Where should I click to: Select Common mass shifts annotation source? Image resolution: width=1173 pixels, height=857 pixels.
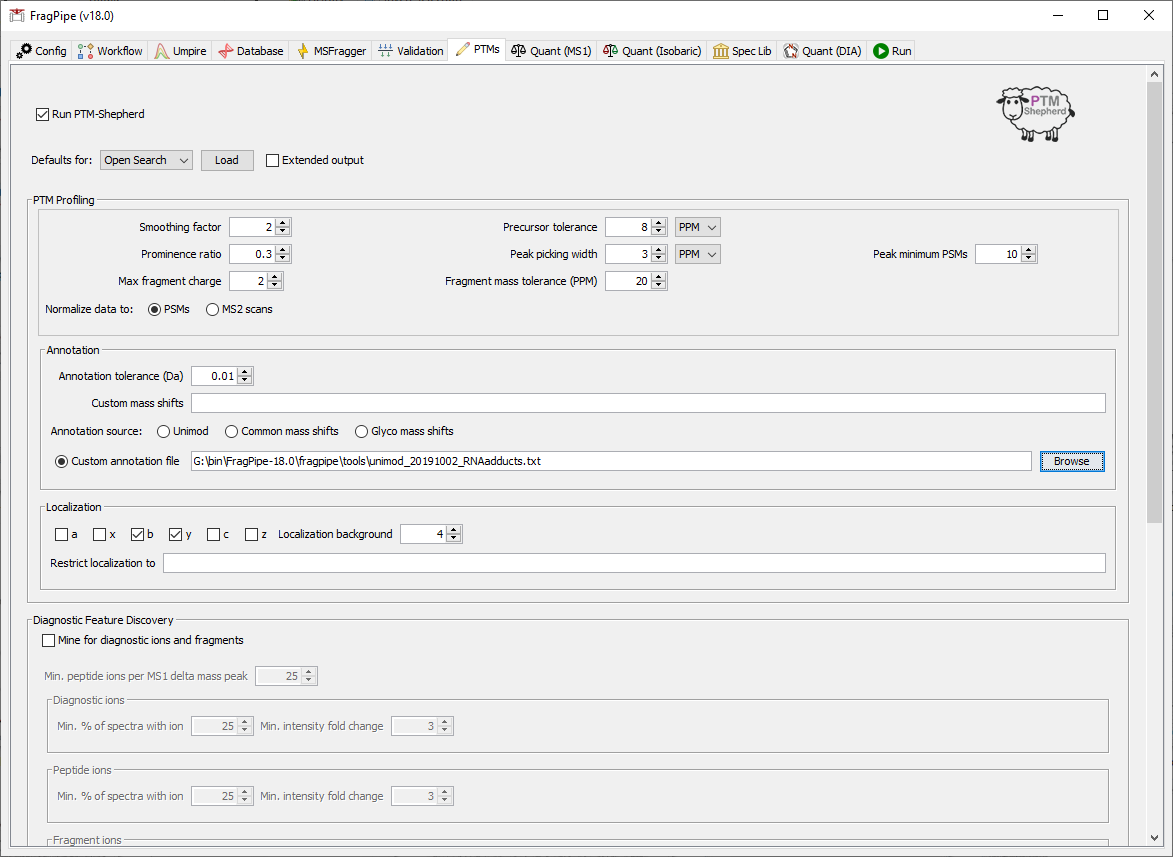[231, 431]
